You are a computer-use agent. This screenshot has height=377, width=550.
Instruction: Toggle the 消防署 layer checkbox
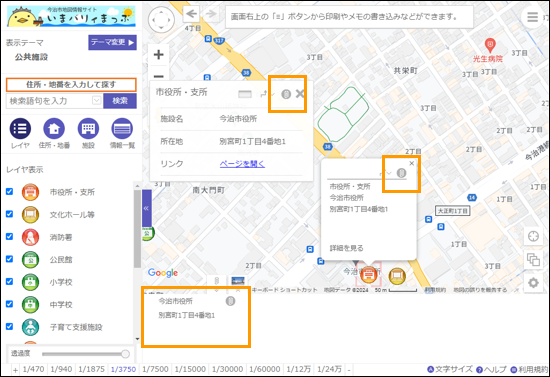[9, 236]
